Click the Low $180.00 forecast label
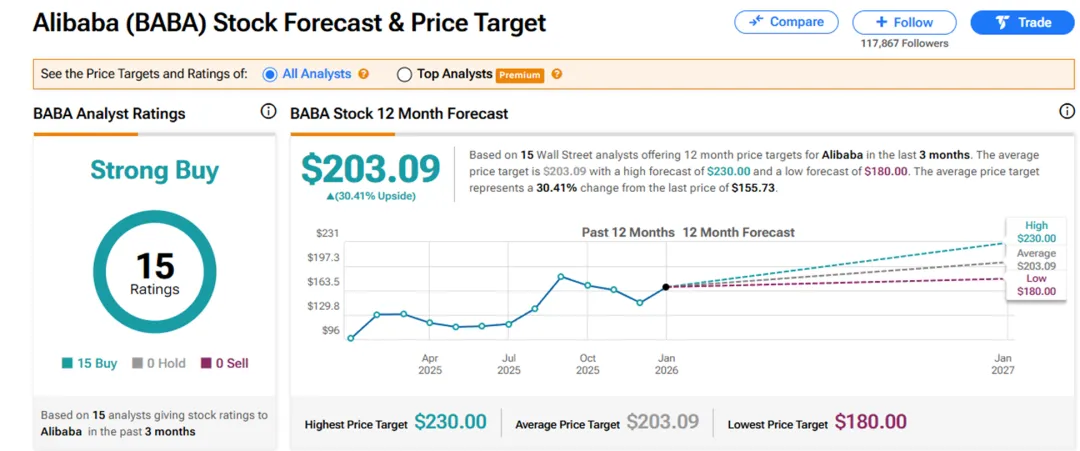The width and height of the screenshot is (1080, 451). click(x=1035, y=285)
